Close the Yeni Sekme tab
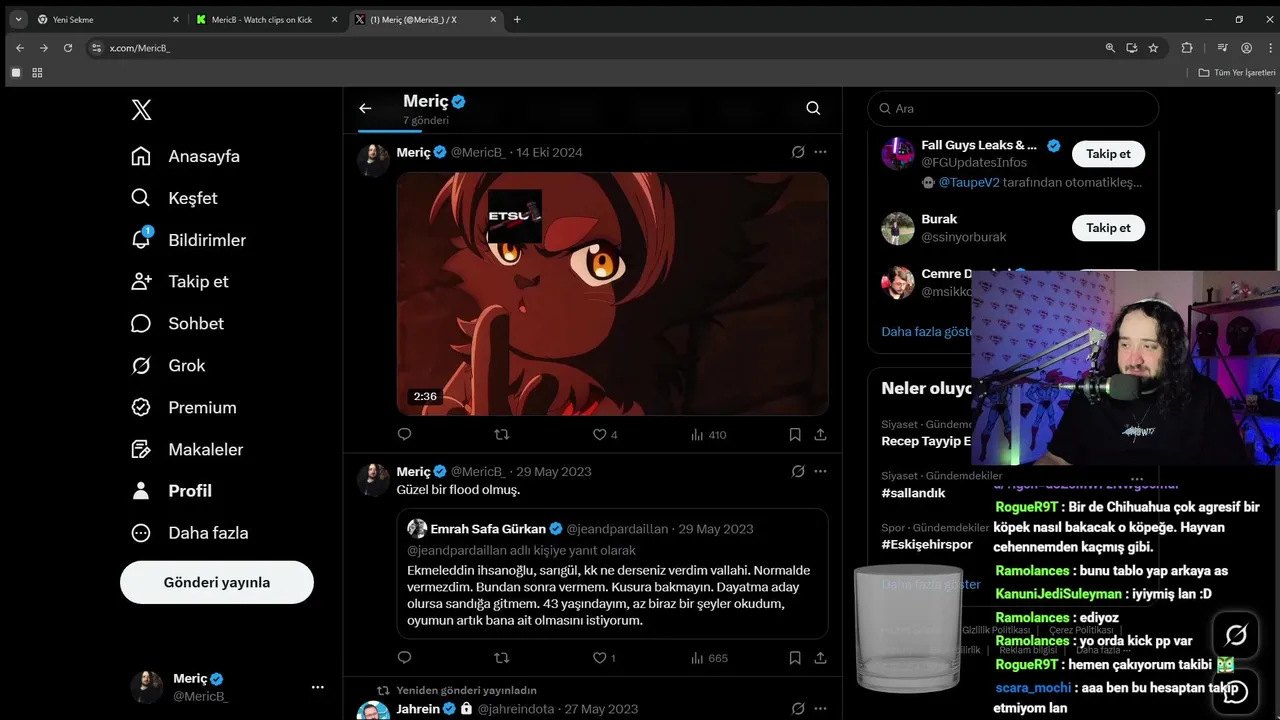This screenshot has width=1280, height=720. click(176, 19)
